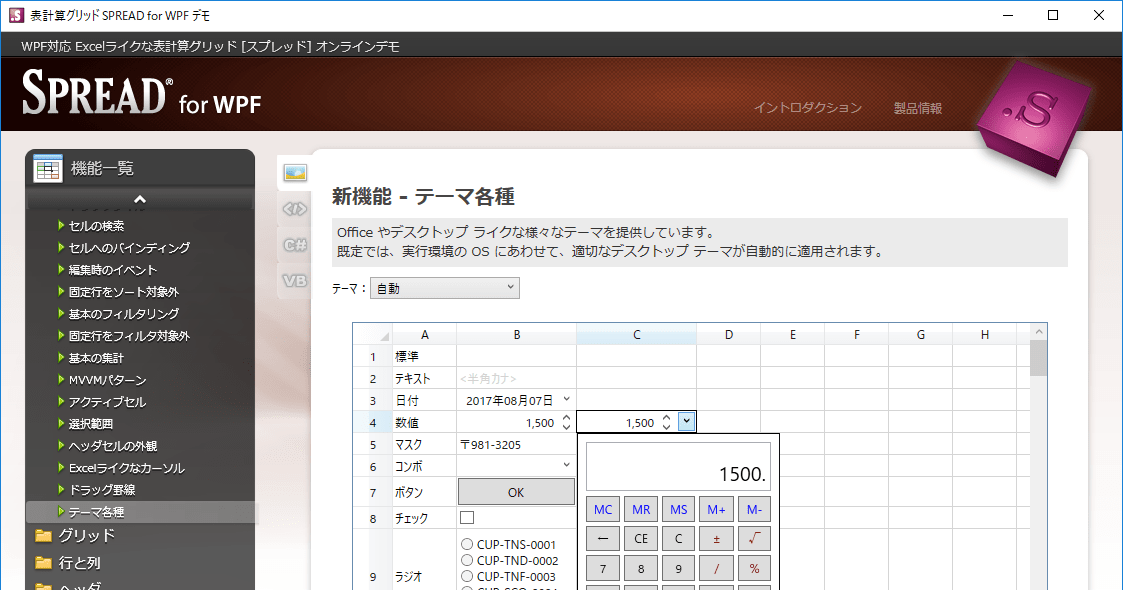Open the sample preview tab icon

tap(295, 173)
